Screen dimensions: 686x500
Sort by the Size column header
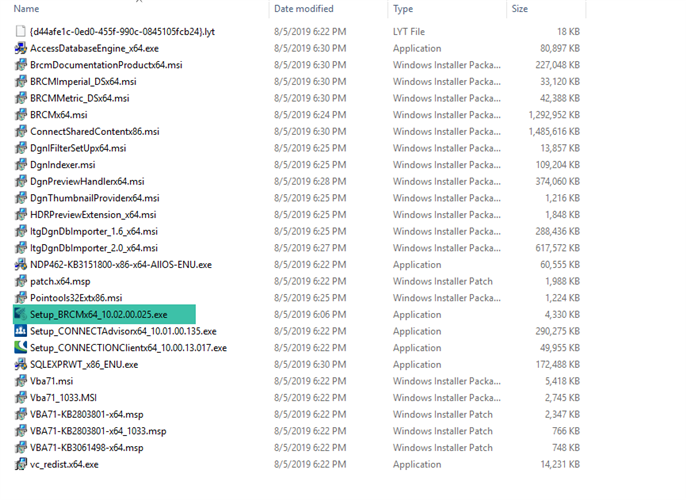520,9
